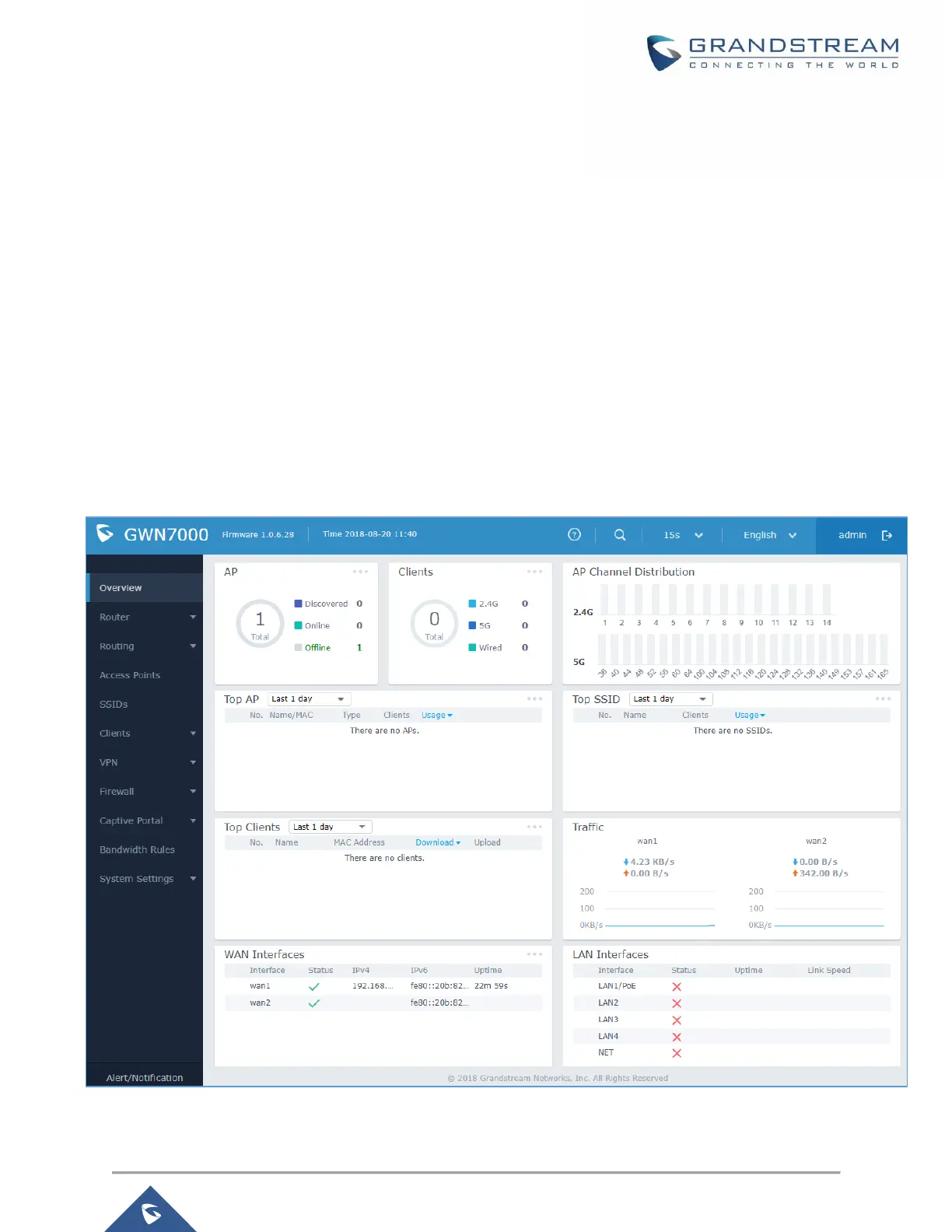952x1232 pixels.
Task: Click the logout icon next to admin
Action: coord(887,535)
